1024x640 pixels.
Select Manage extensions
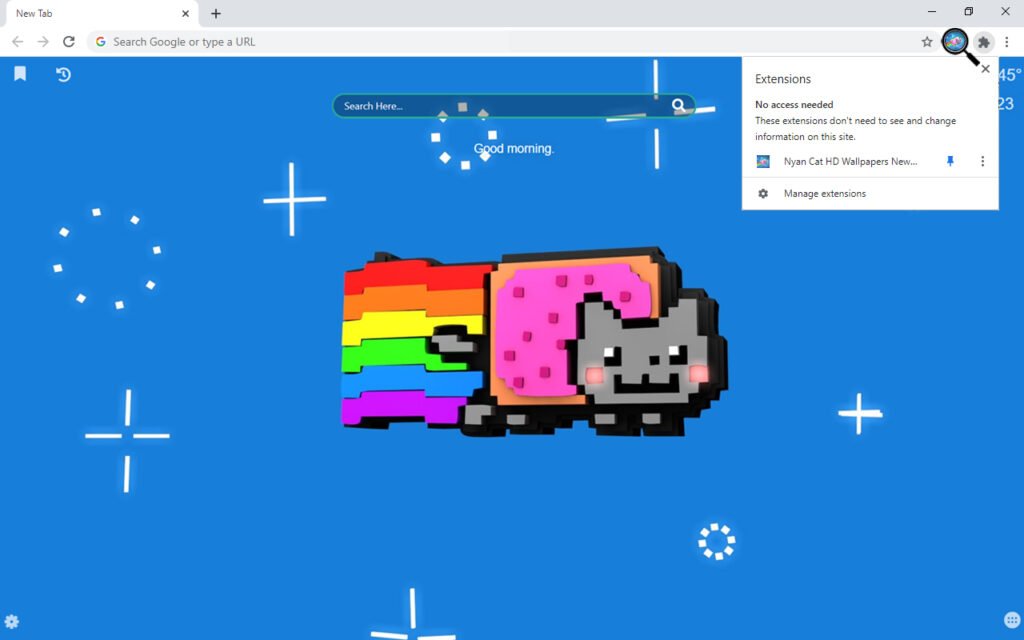coord(824,194)
